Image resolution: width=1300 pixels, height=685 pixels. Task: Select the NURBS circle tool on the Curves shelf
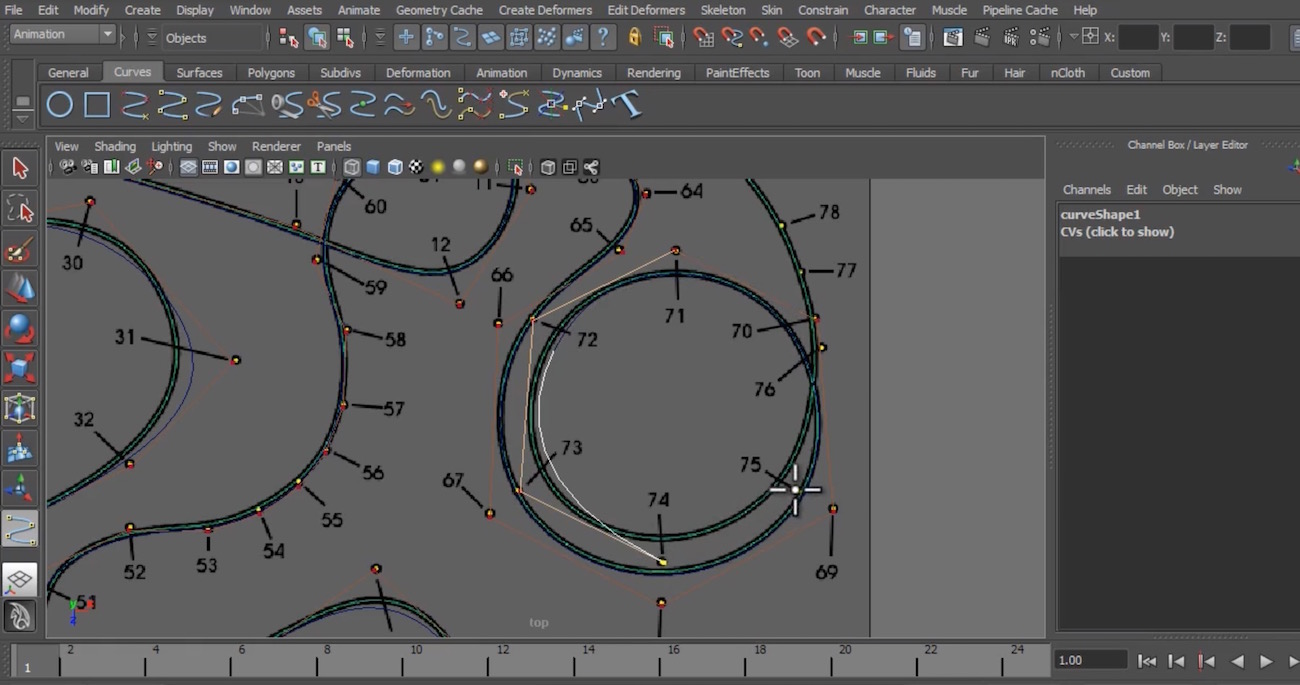click(58, 103)
